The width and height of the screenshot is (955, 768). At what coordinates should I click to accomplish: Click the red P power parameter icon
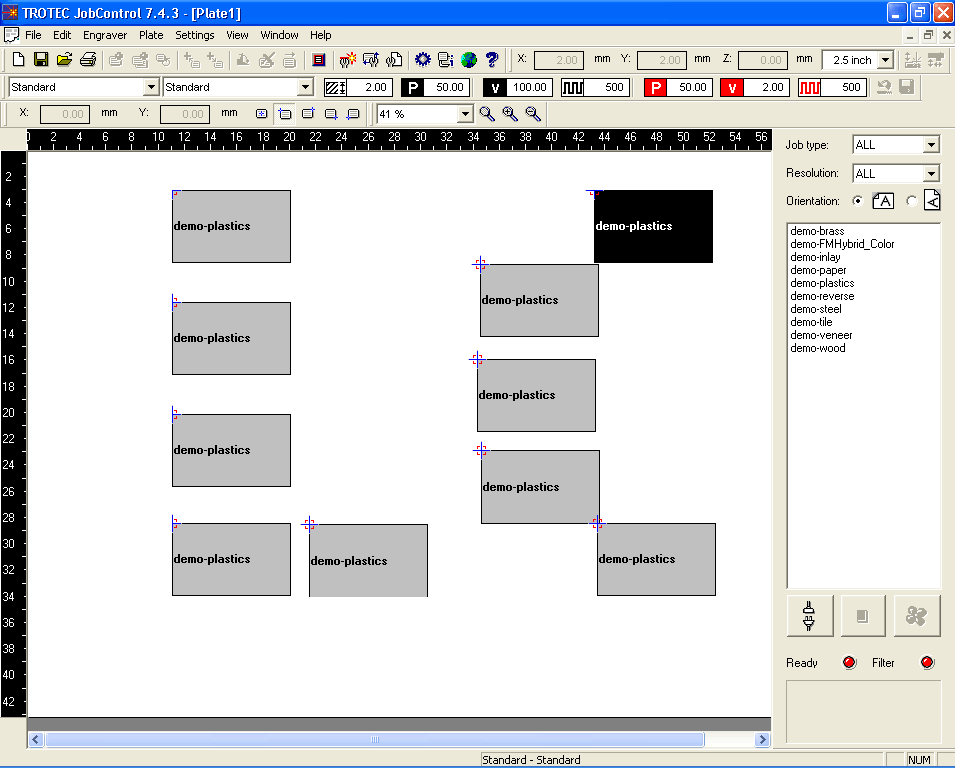click(656, 88)
